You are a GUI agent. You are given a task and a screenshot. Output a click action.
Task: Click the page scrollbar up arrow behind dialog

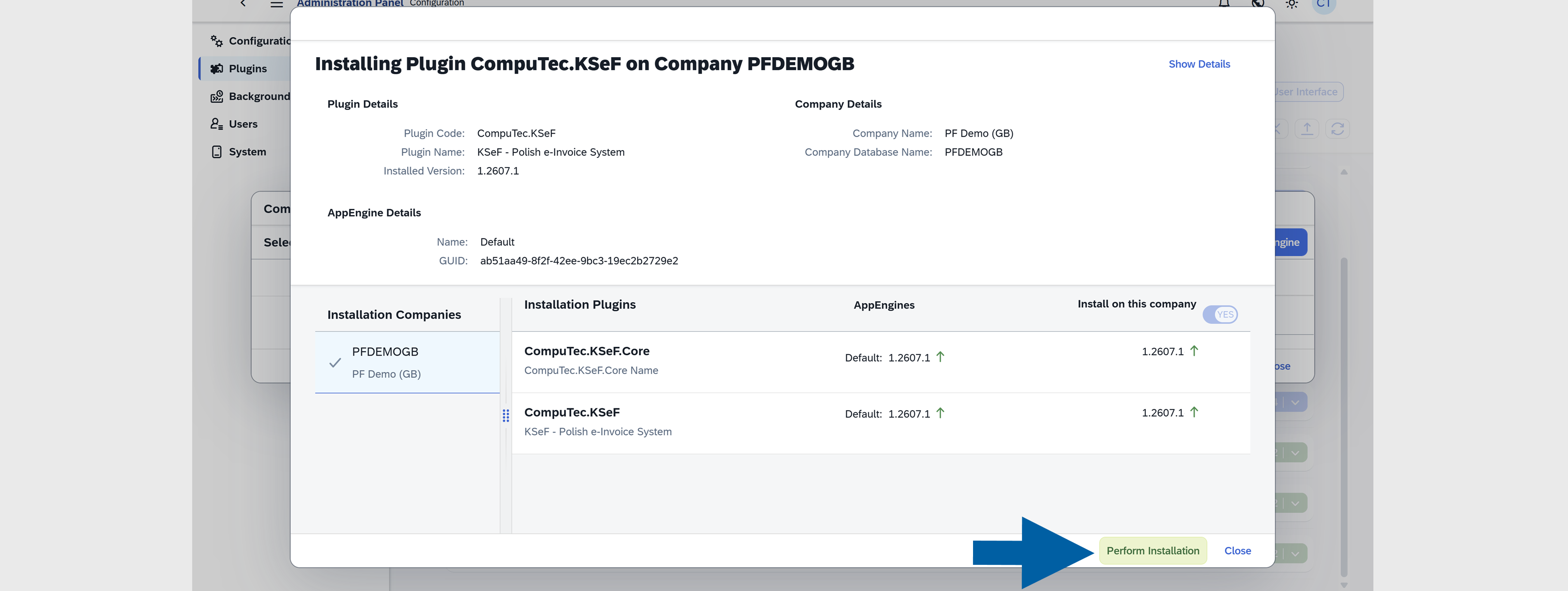tap(1344, 172)
